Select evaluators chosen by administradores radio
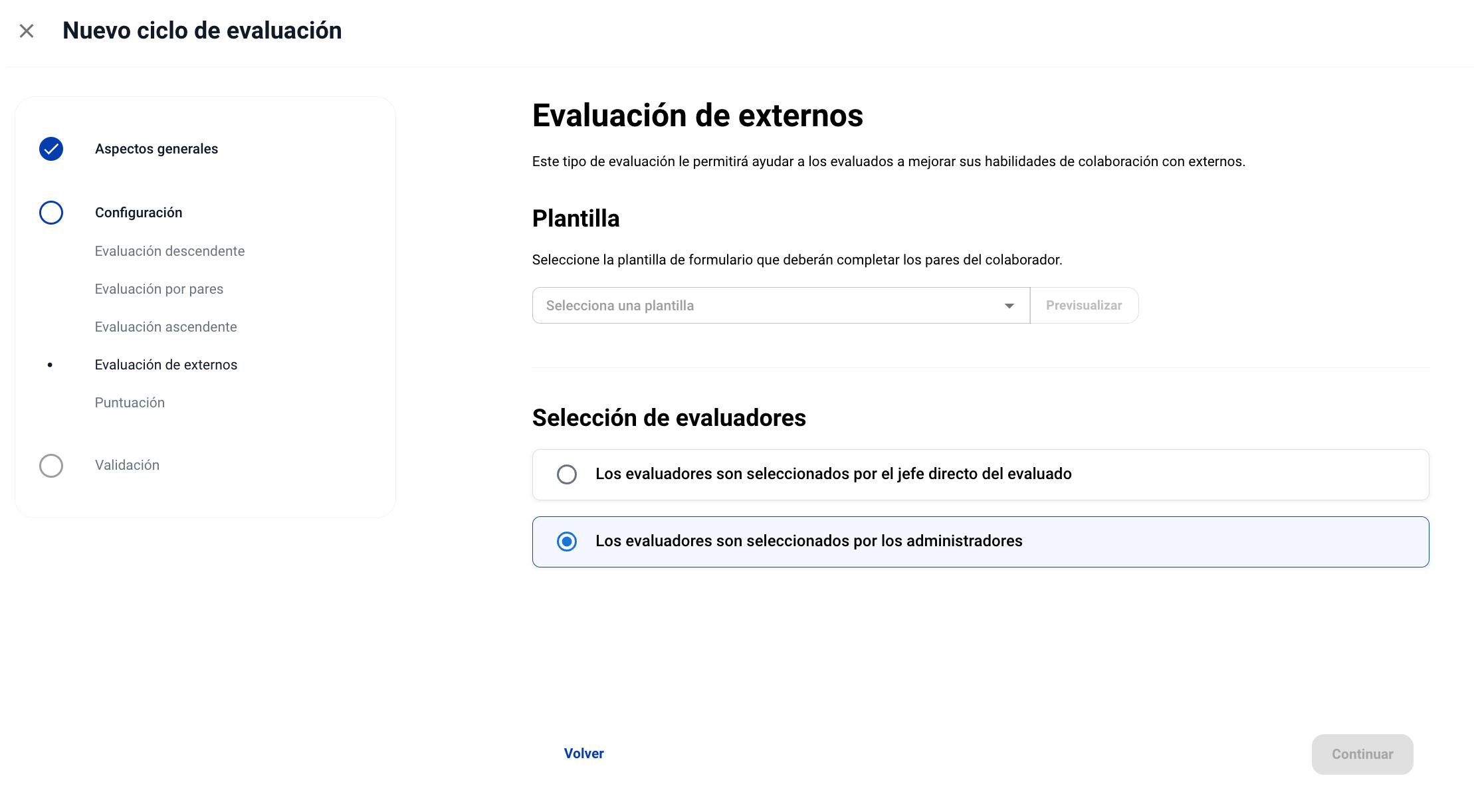 pos(567,542)
